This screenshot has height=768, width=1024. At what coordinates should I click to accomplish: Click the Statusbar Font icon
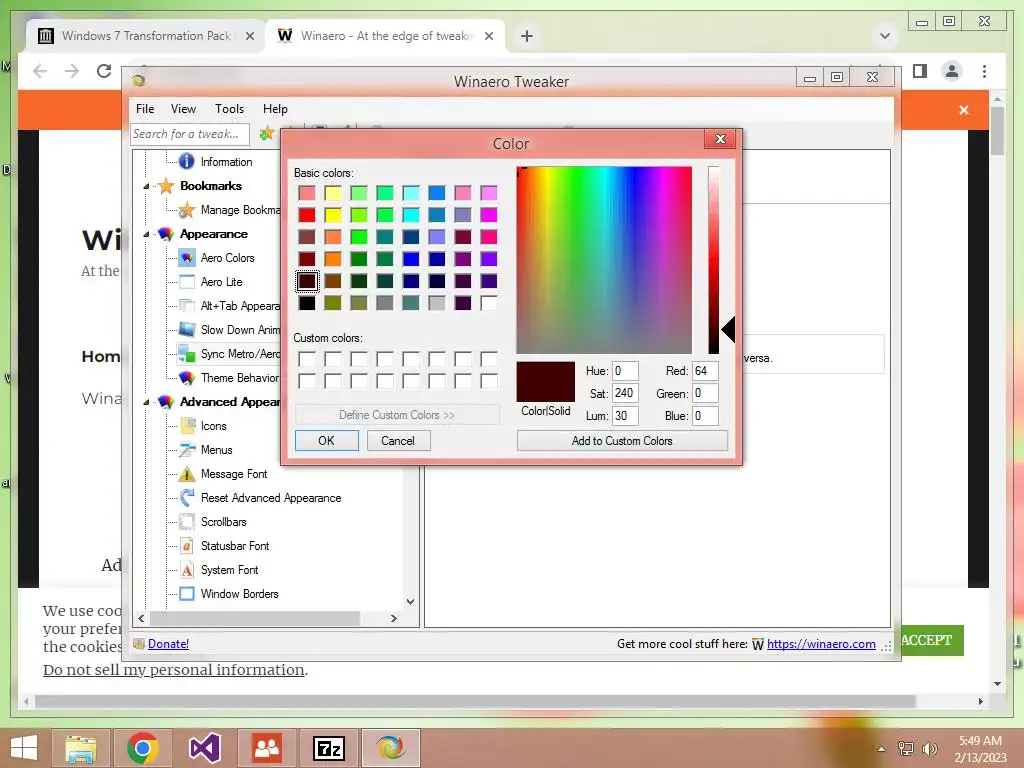coord(187,546)
